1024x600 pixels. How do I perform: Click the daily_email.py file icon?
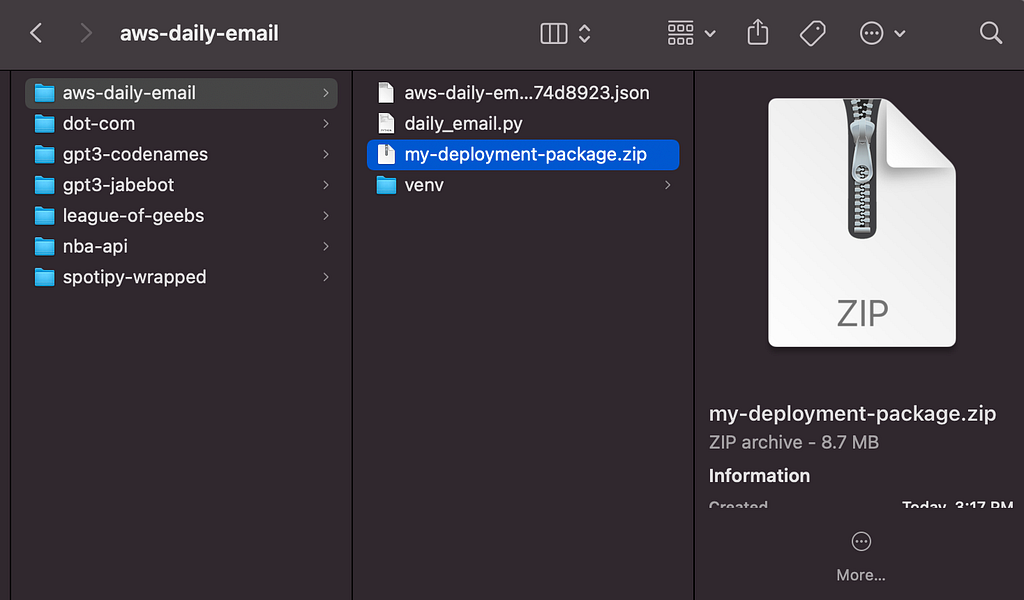tap(386, 123)
